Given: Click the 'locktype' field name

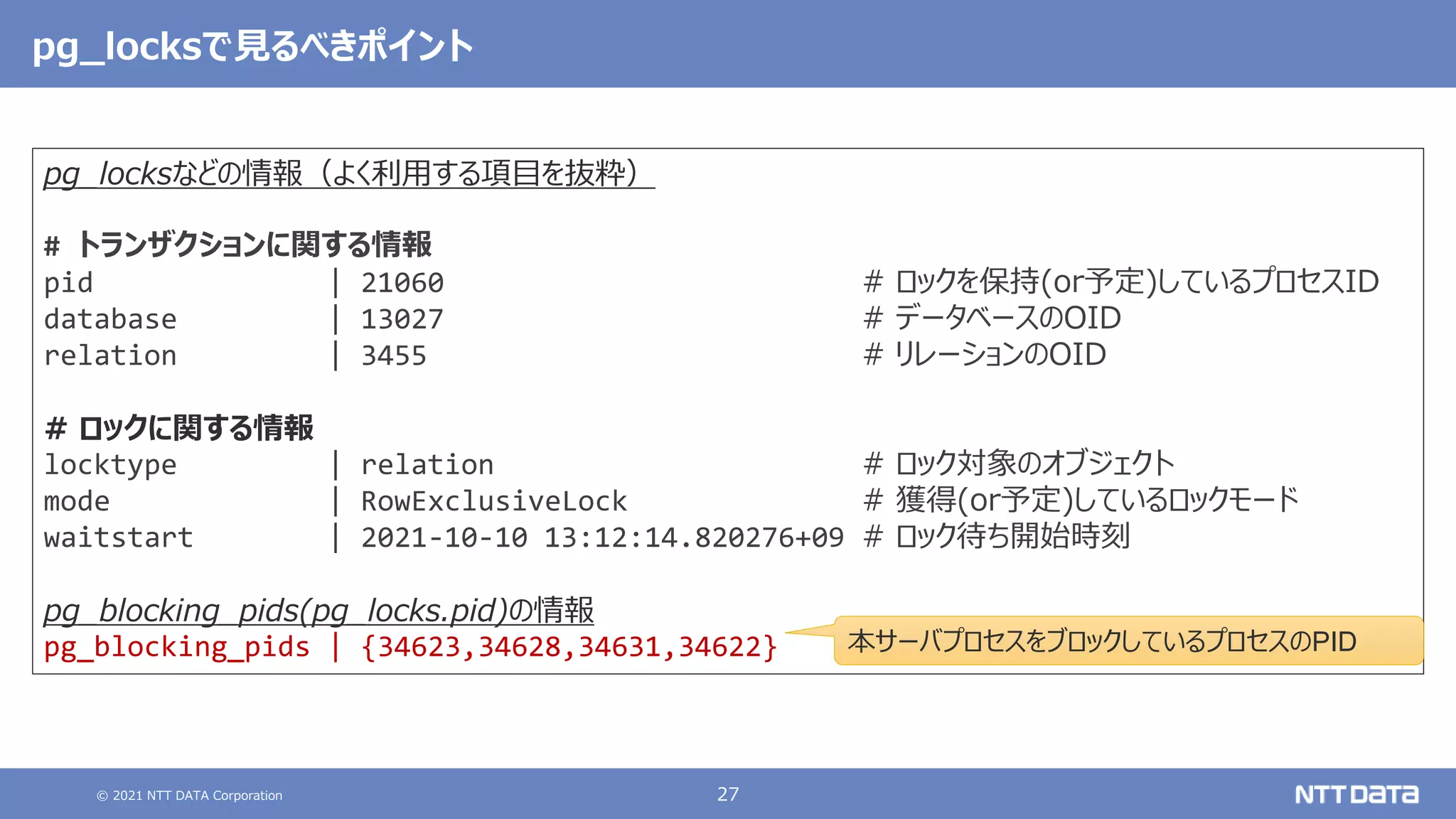Looking at the screenshot, I should click(x=110, y=465).
